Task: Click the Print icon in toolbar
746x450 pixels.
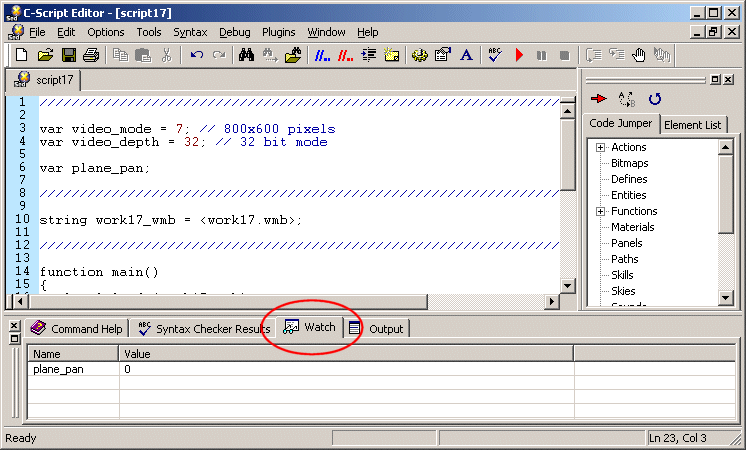Action: (x=91, y=55)
